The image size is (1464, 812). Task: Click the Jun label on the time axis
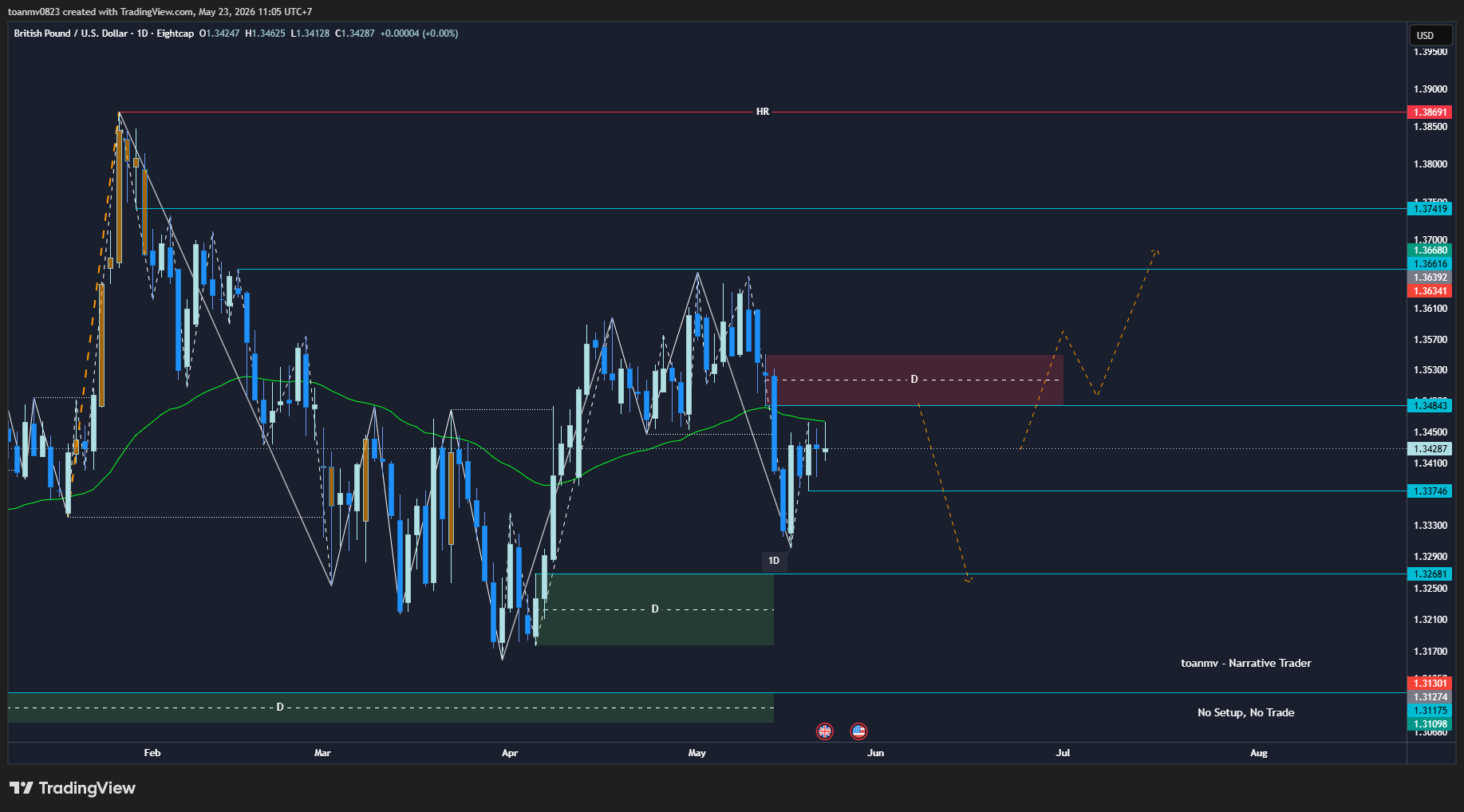(876, 753)
